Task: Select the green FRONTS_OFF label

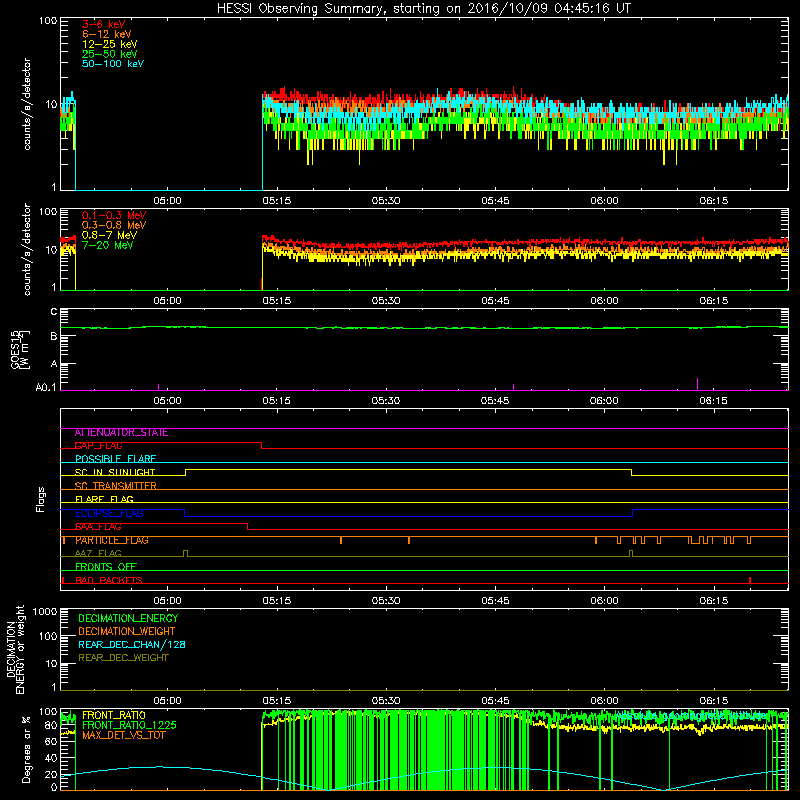Action: coord(106,567)
